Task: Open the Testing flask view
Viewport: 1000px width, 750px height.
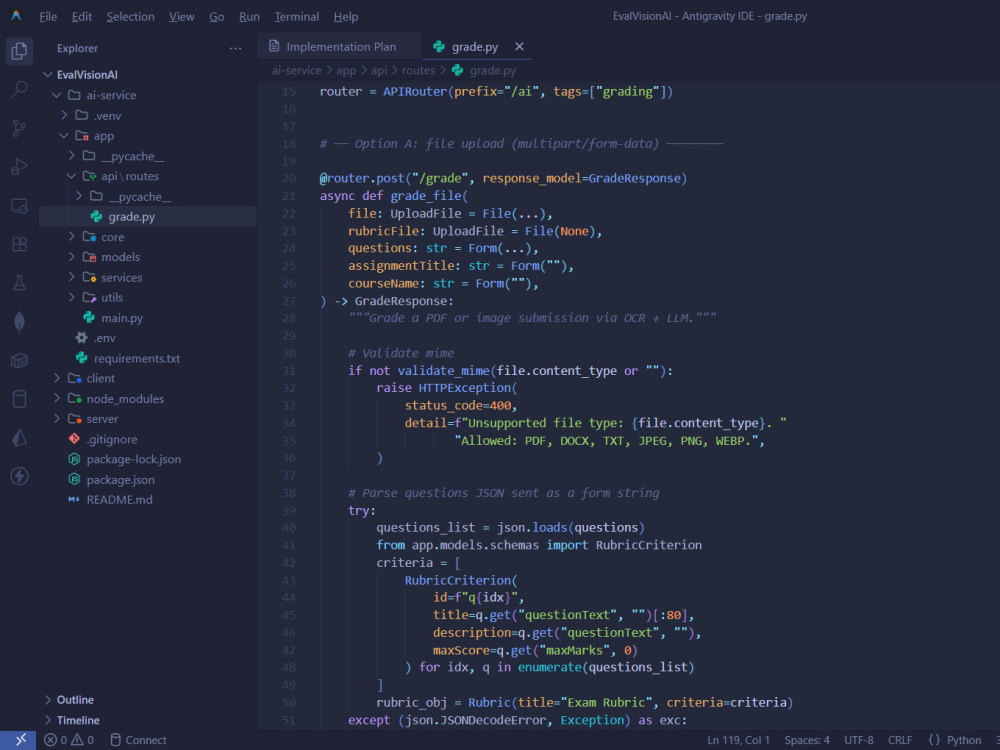Action: [19, 283]
